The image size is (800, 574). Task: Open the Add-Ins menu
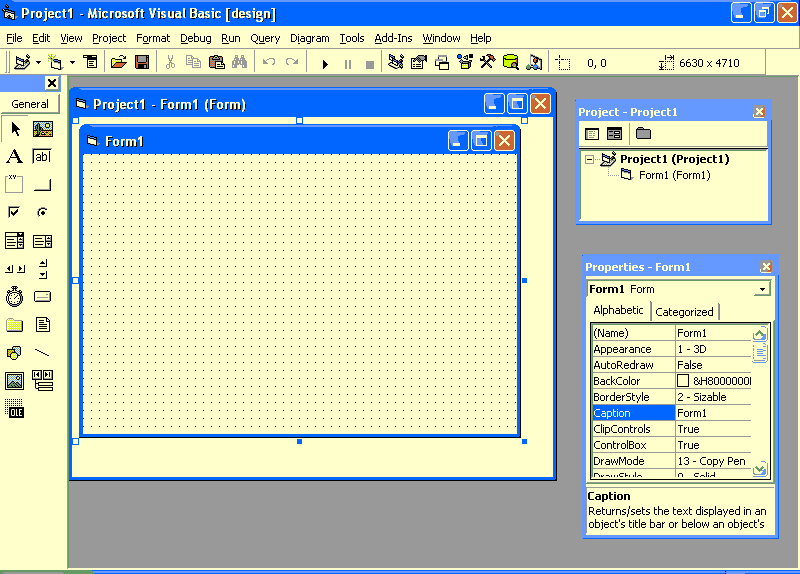393,38
